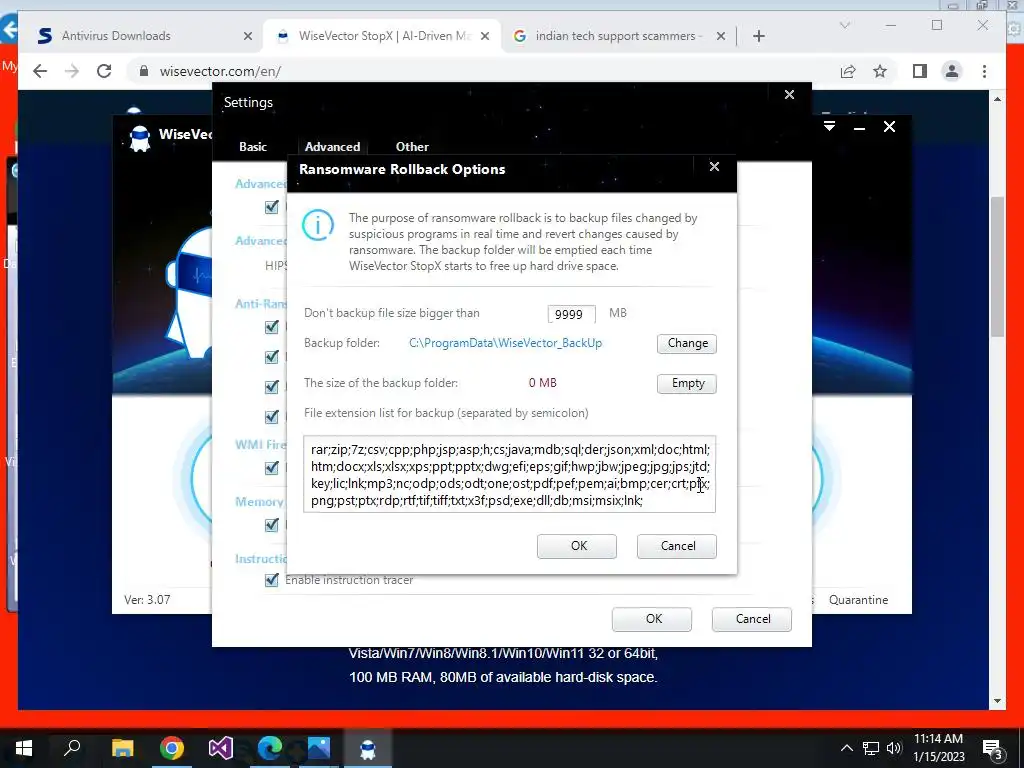Viewport: 1024px width, 768px height.
Task: Switch to the Other settings tab
Action: [x=412, y=147]
